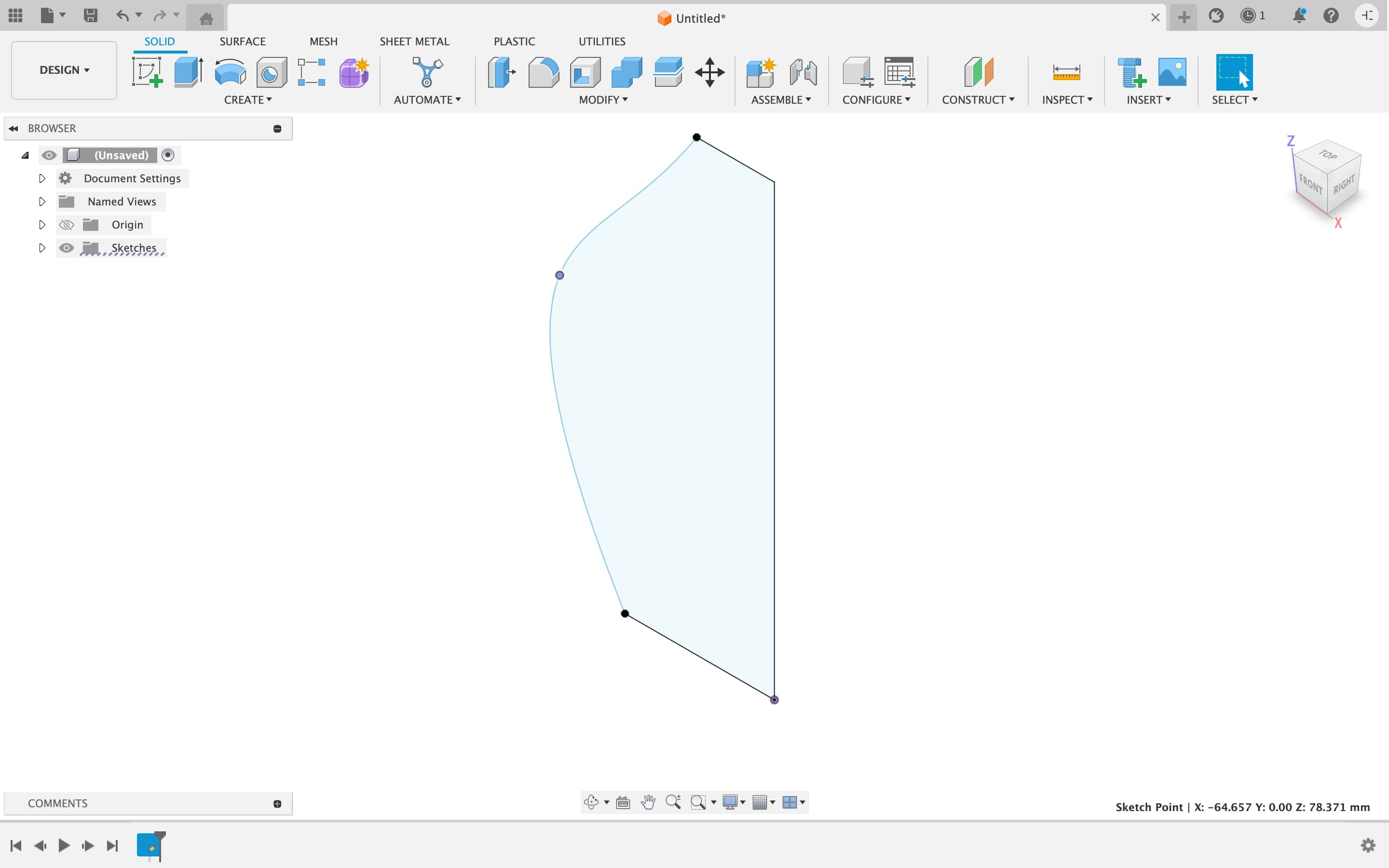This screenshot has height=868, width=1389.
Task: Select the Fillet tool
Action: click(544, 72)
